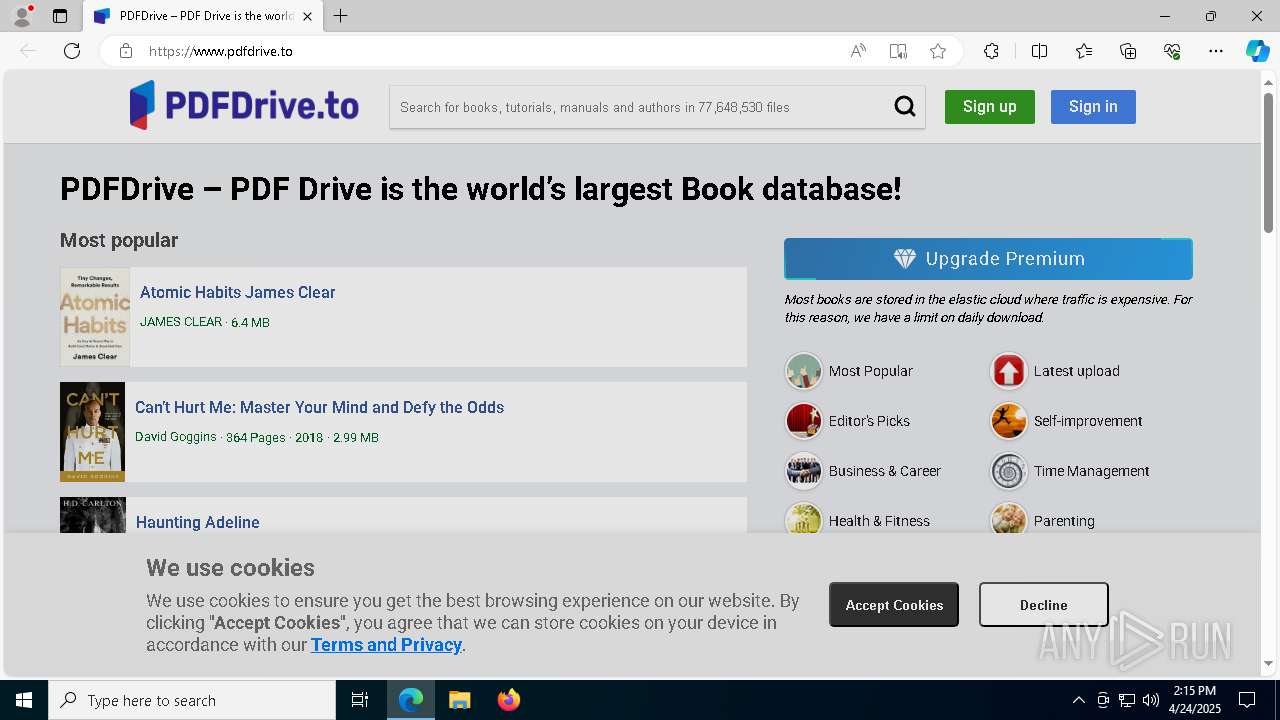Open a new tab with plus button
This screenshot has height=720, width=1280.
coord(341,16)
